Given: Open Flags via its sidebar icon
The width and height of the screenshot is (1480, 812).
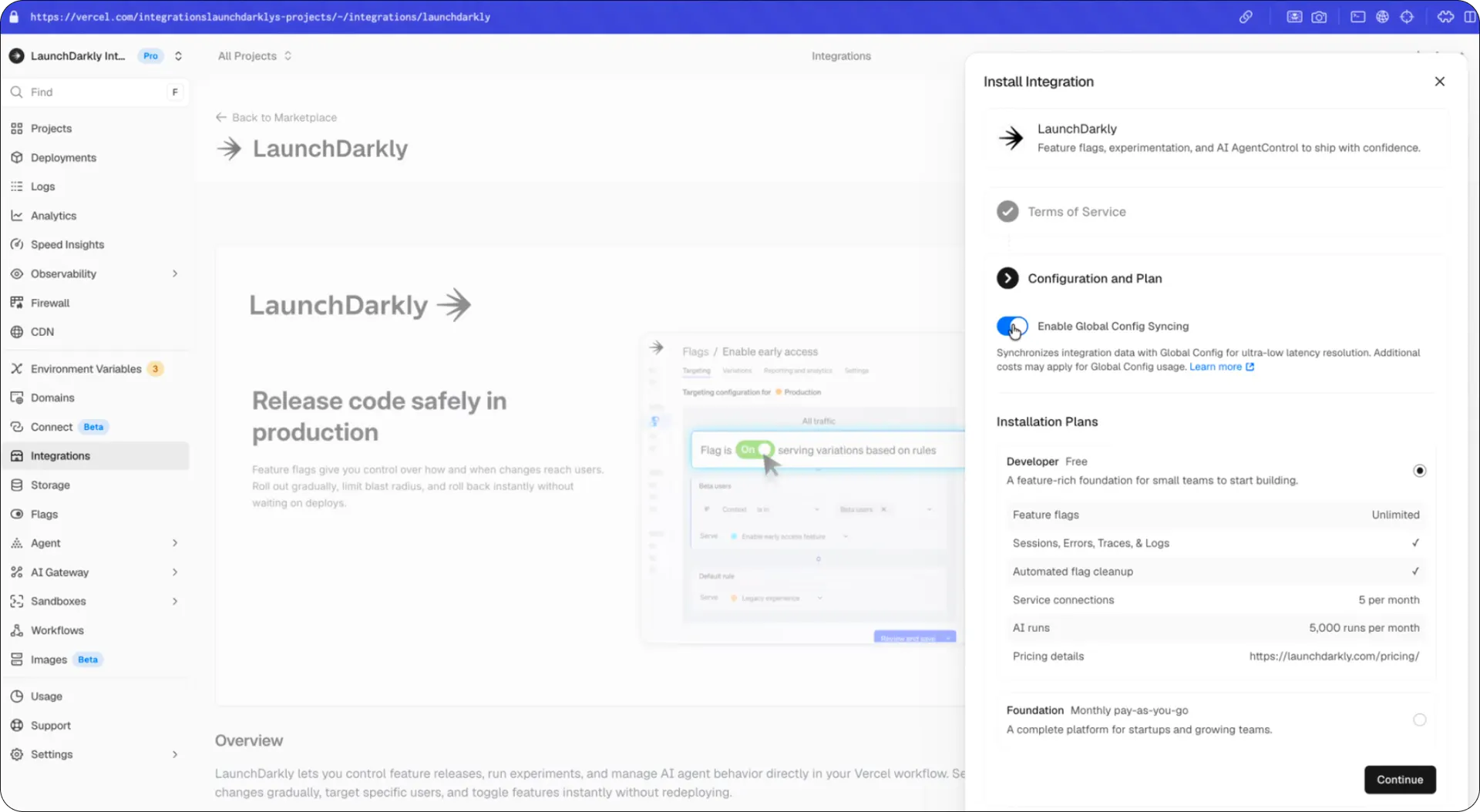Looking at the screenshot, I should [x=17, y=514].
